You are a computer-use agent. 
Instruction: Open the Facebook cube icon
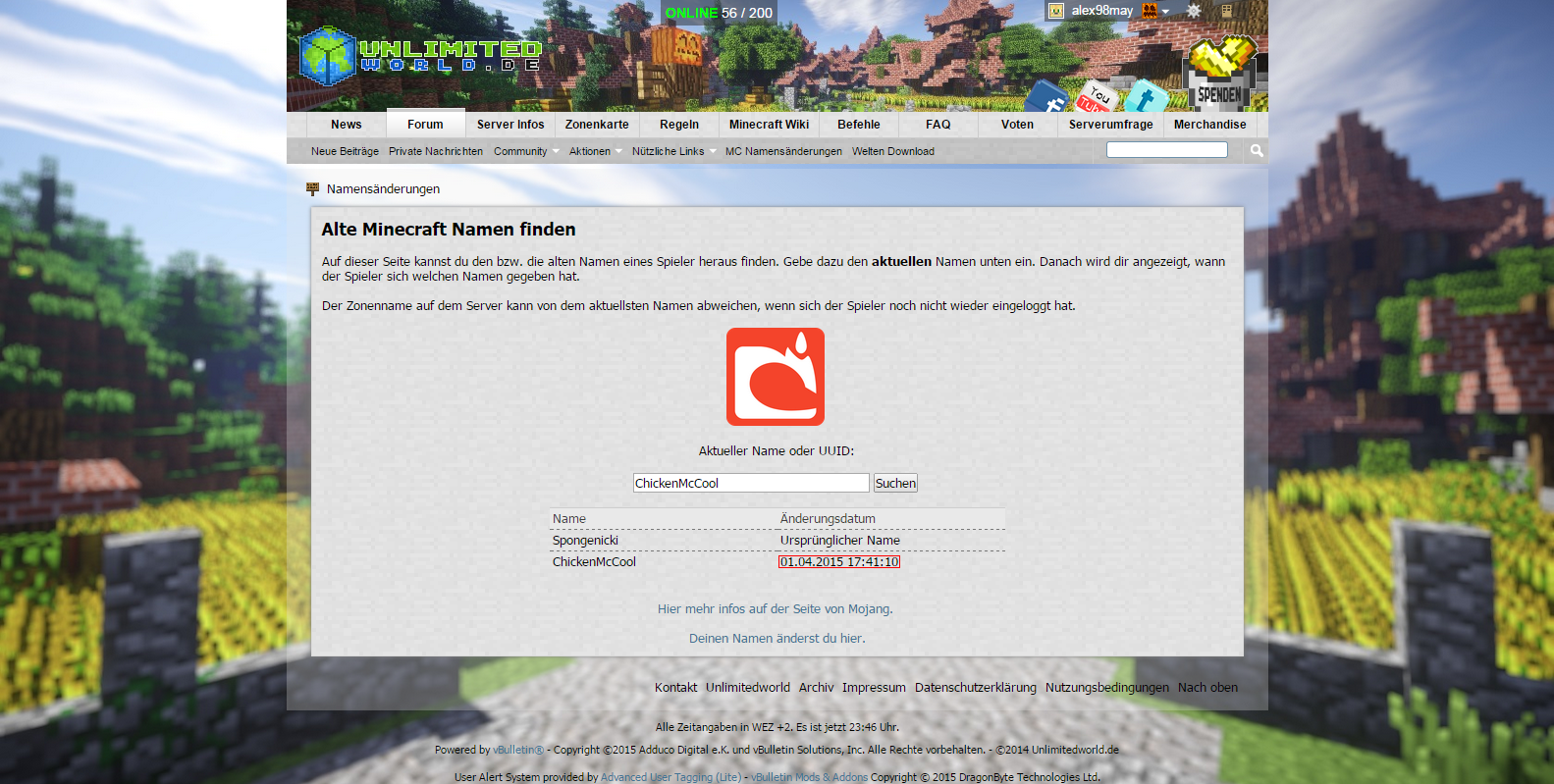tap(1046, 97)
